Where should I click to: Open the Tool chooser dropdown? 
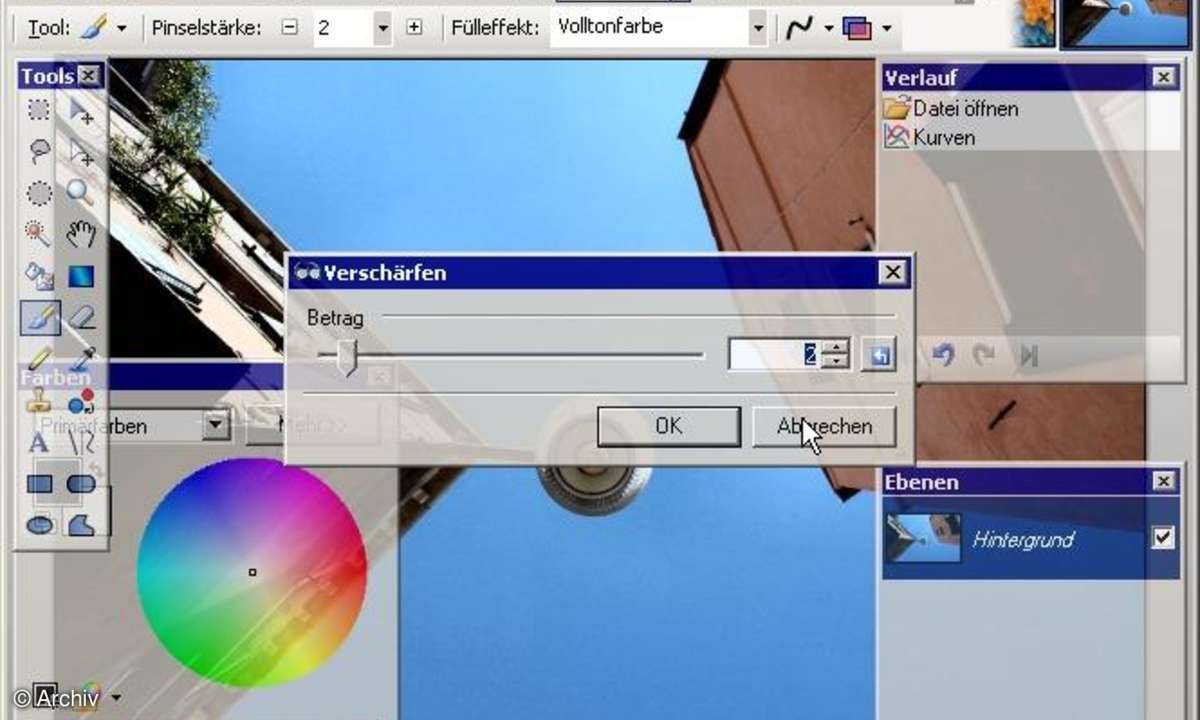122,28
